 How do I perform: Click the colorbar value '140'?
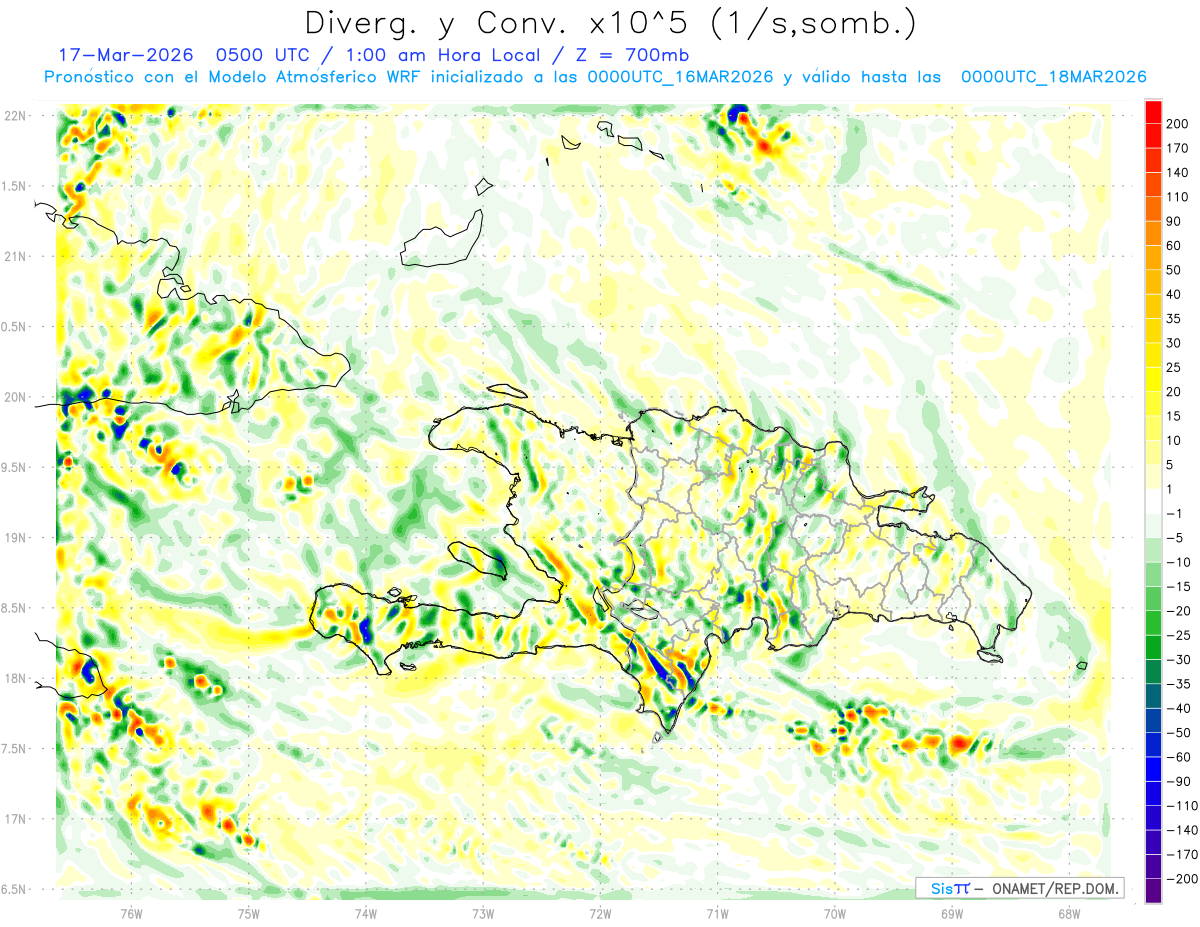pyautogui.click(x=1178, y=173)
